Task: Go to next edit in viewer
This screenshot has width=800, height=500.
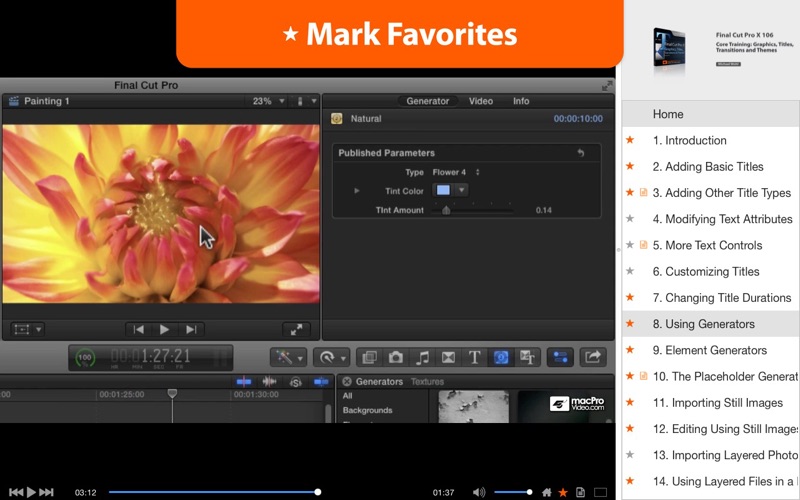Action: coord(191,330)
